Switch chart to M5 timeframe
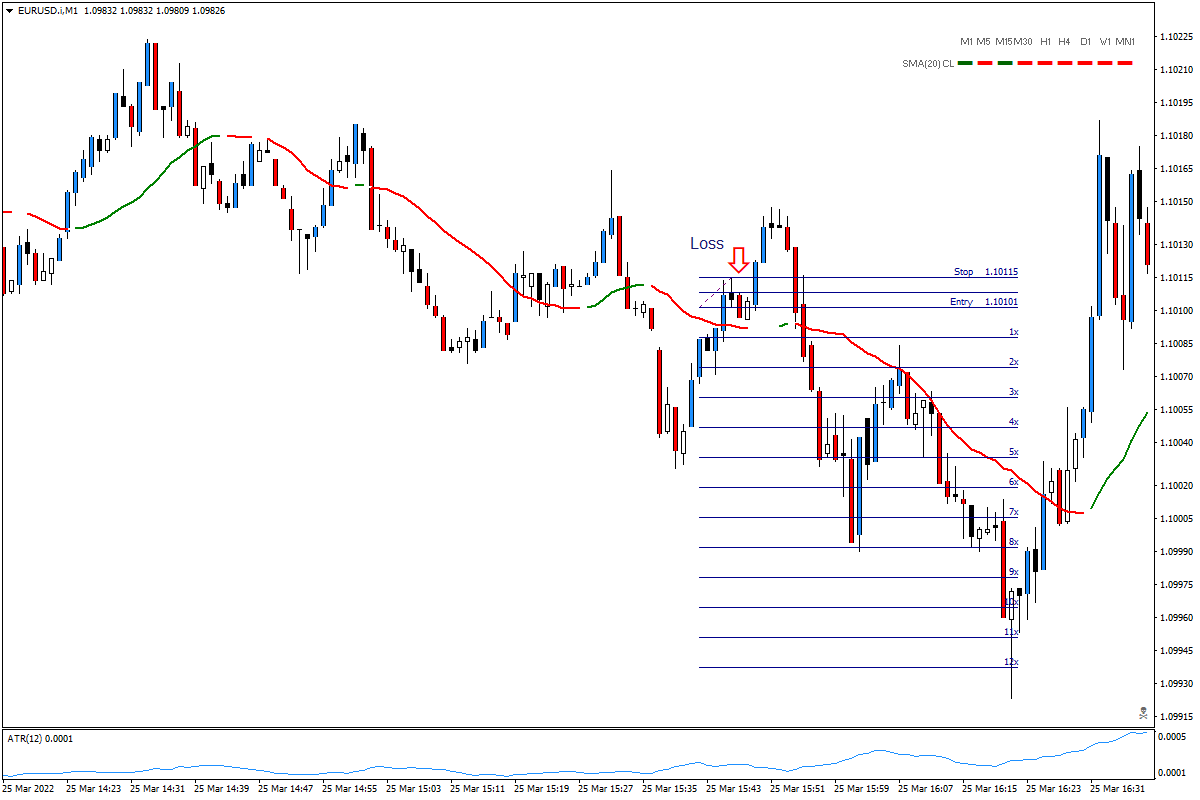 [x=983, y=42]
